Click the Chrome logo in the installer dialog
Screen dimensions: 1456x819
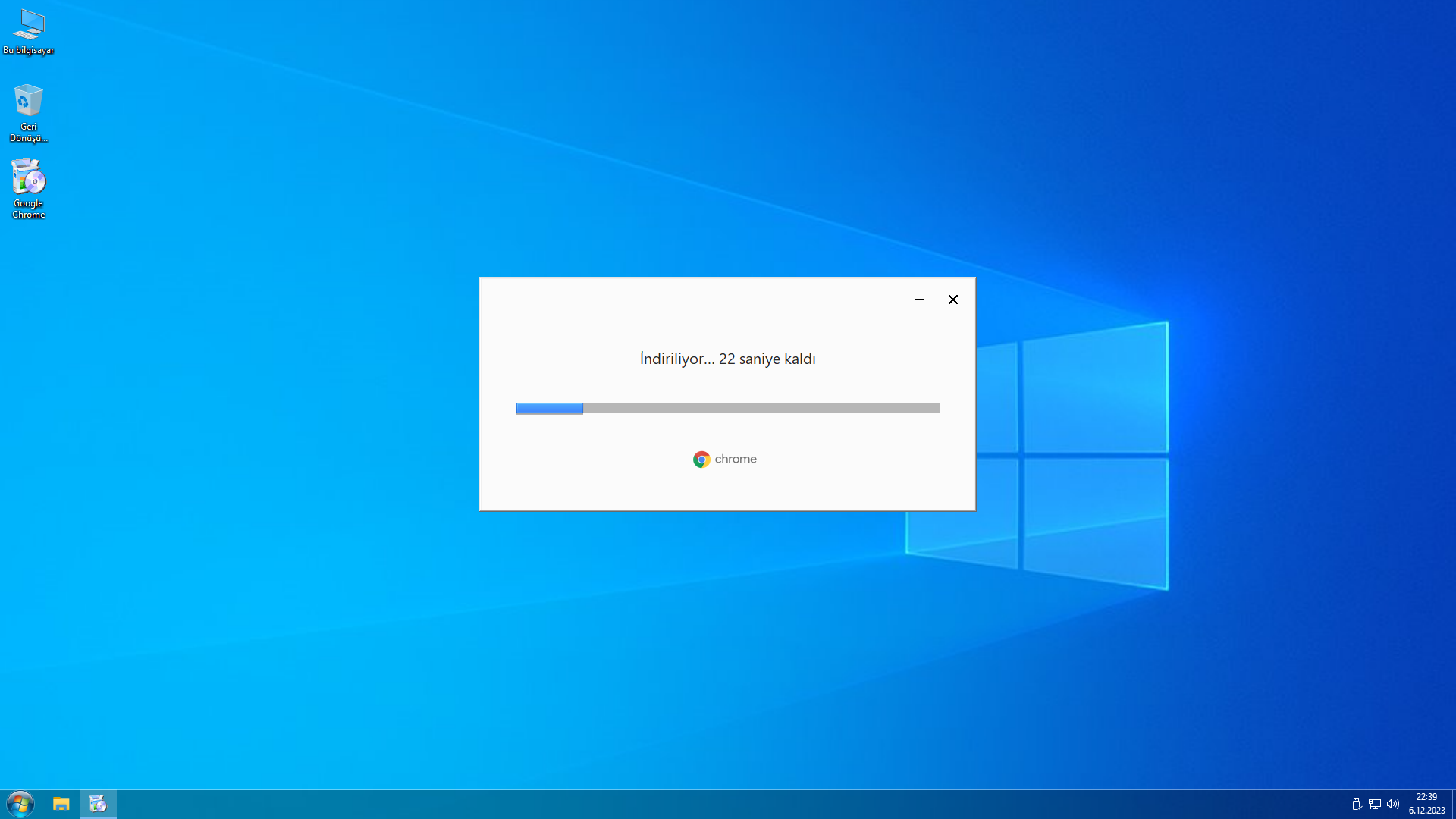(701, 460)
